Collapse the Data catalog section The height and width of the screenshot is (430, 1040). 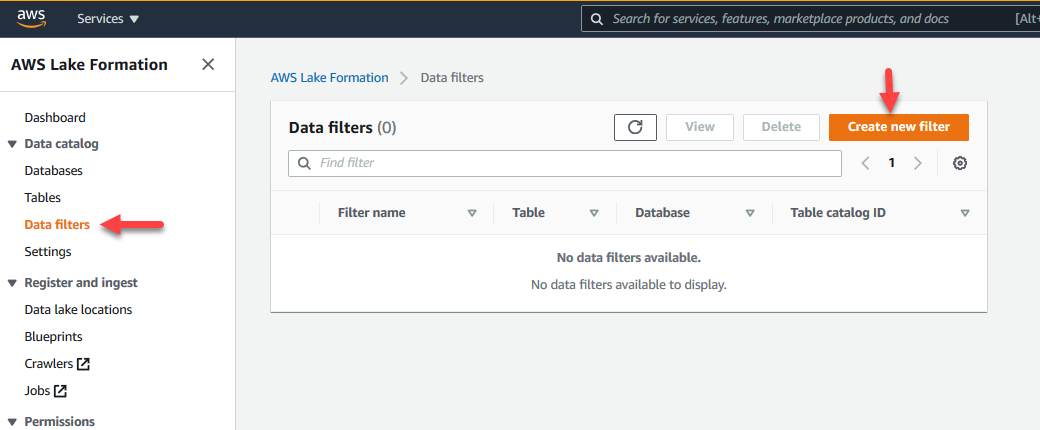12,144
